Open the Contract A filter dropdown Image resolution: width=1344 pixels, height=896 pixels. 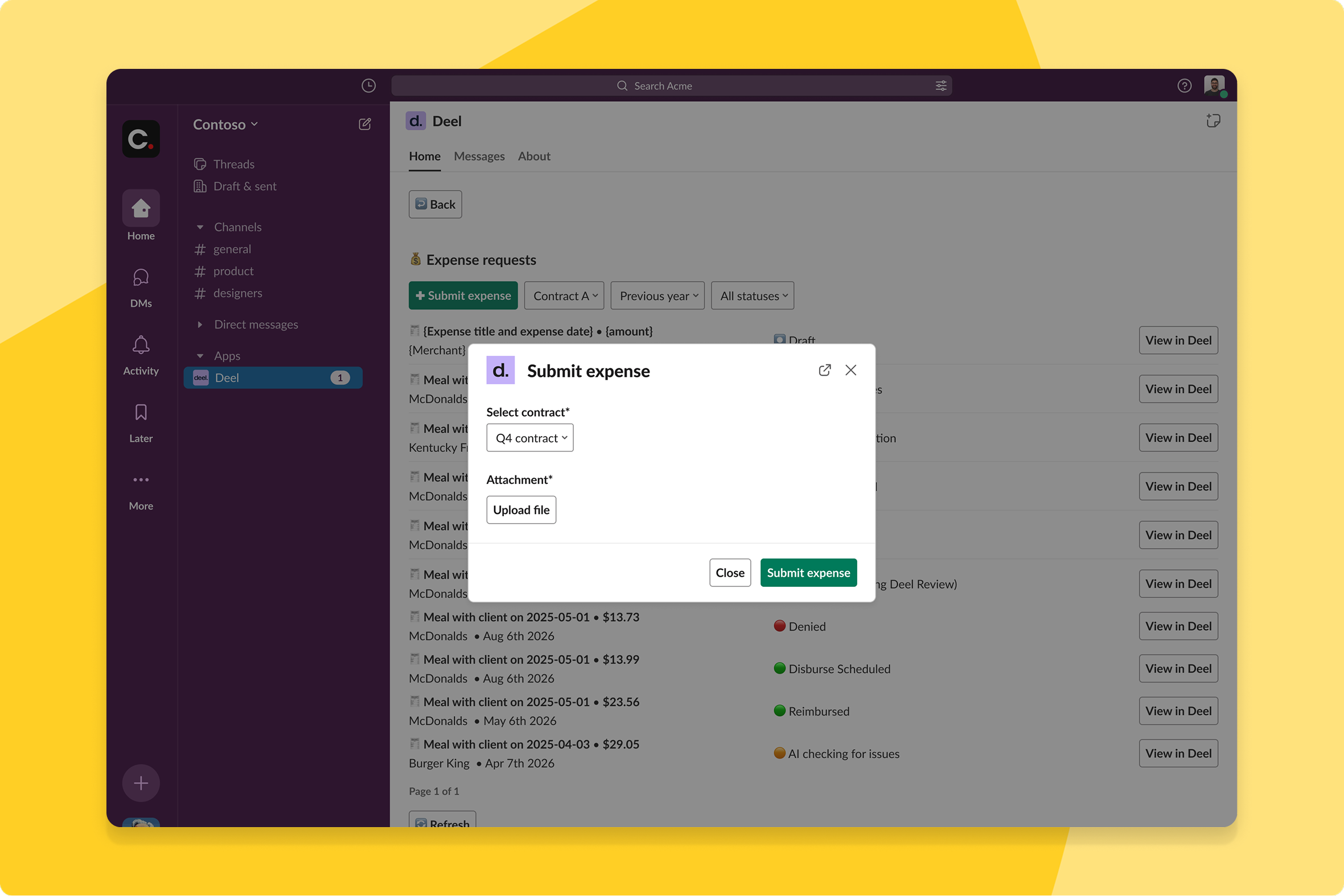564,295
